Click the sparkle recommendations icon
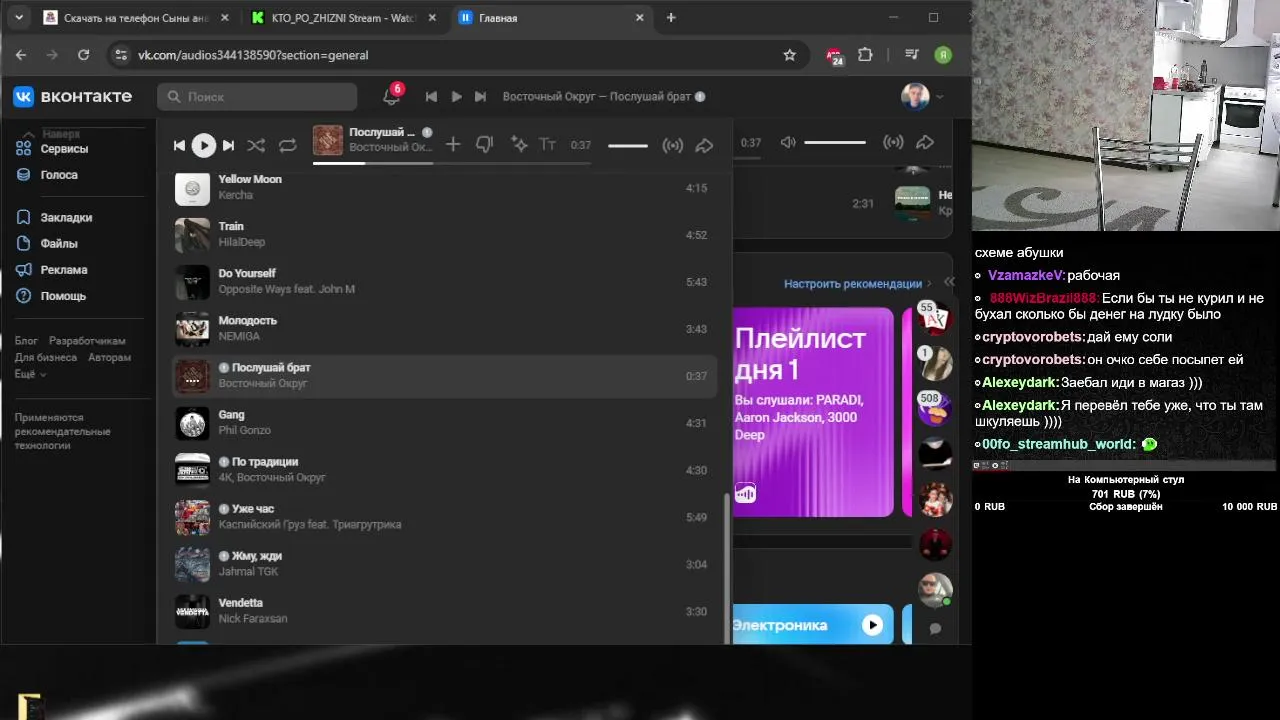1280x720 pixels. pos(519,145)
